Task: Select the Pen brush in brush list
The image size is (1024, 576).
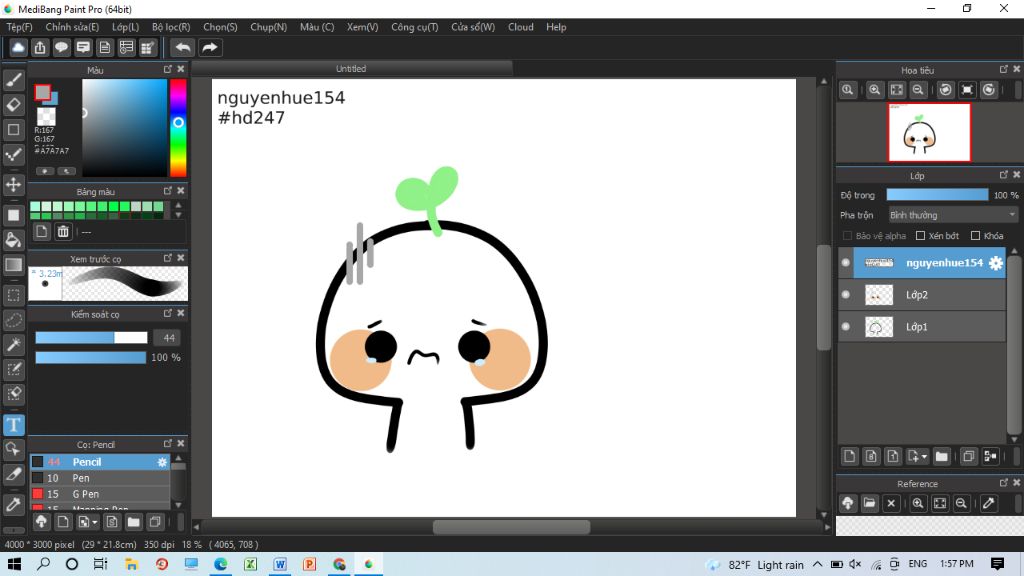Action: (101, 478)
